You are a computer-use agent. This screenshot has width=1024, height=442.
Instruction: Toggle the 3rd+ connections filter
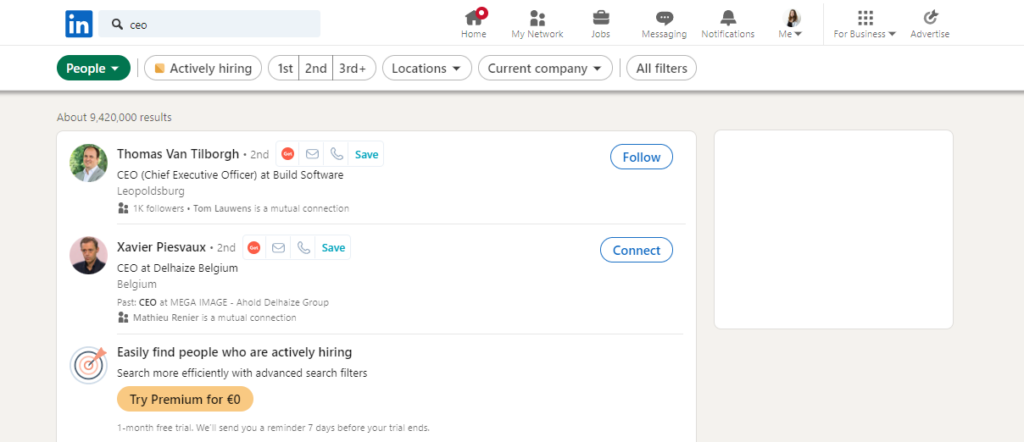pos(353,68)
